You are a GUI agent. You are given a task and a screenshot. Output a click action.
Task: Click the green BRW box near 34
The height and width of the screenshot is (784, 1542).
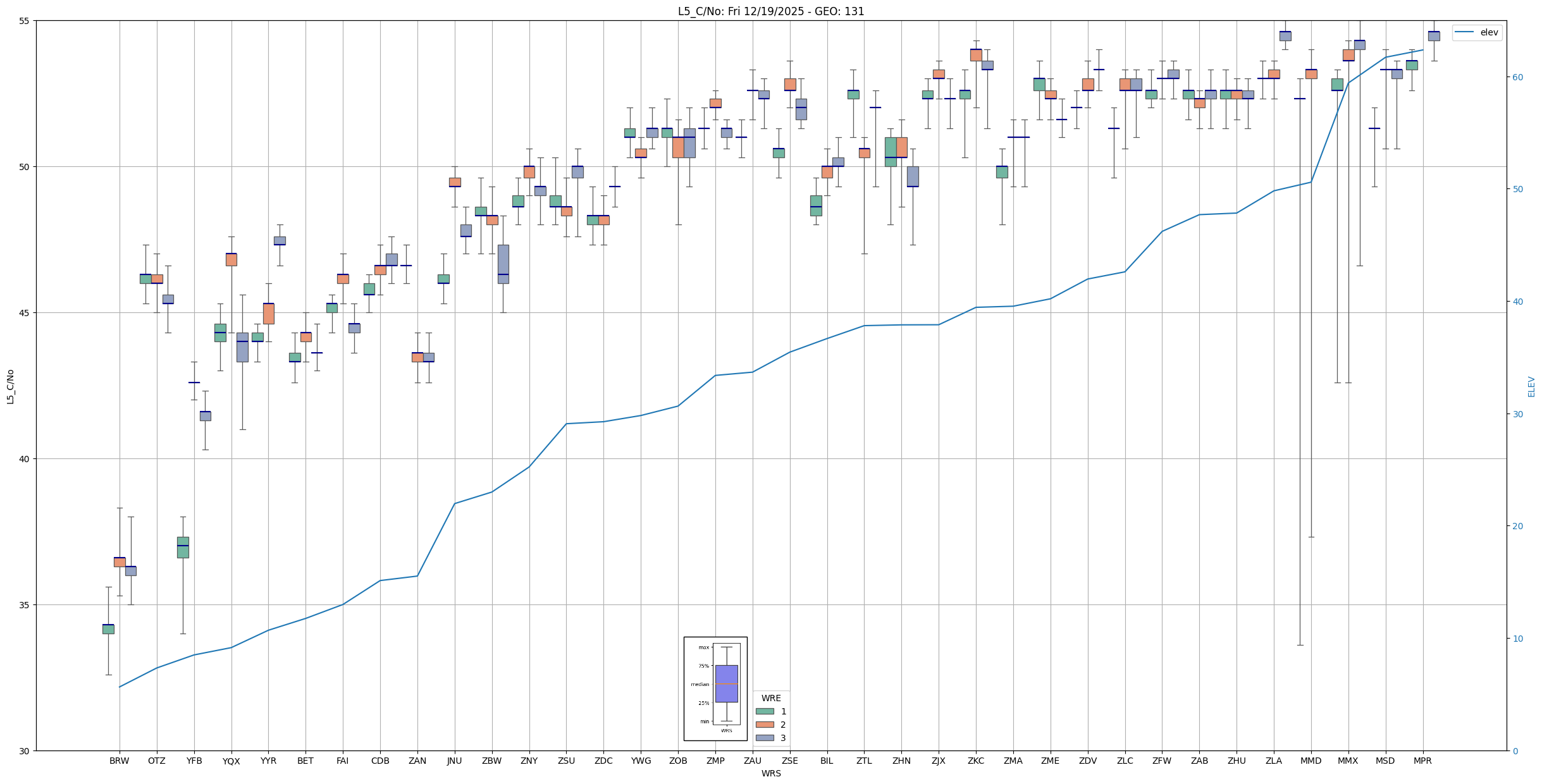(108, 629)
